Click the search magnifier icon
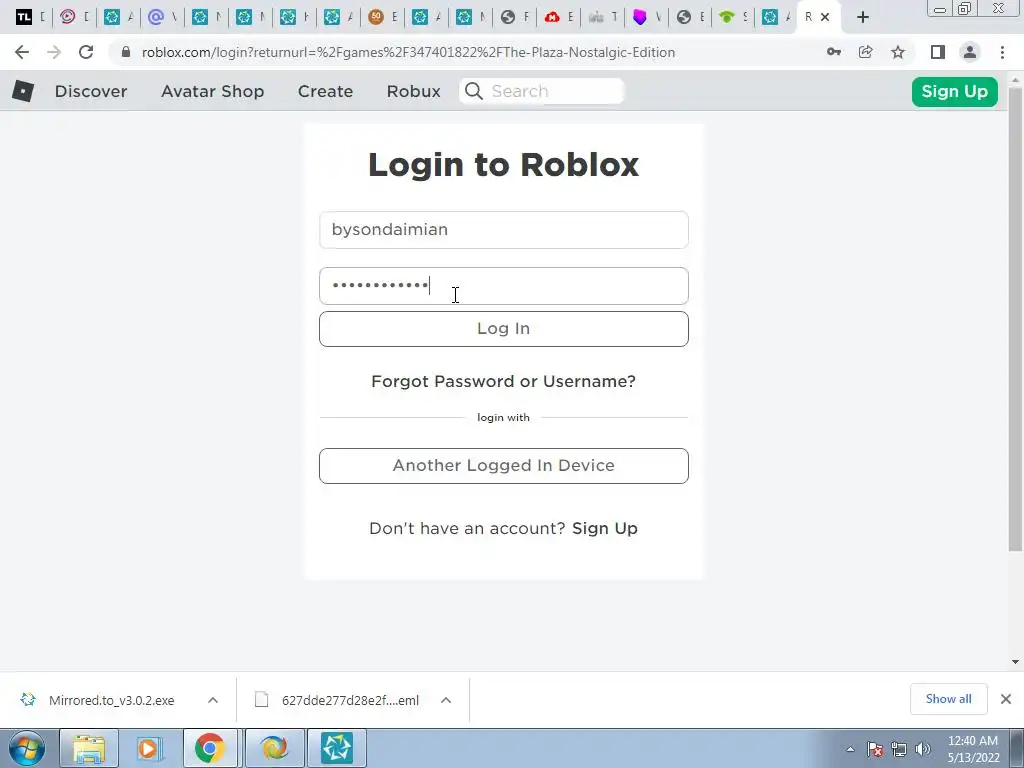The image size is (1024, 768). pyautogui.click(x=474, y=91)
